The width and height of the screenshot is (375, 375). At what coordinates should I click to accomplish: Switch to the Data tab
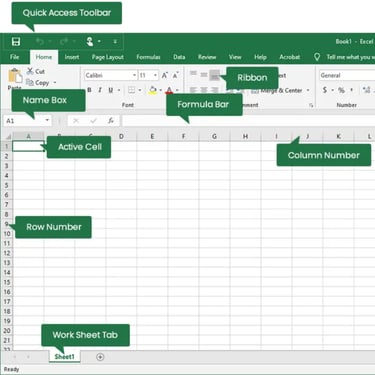coord(179,57)
